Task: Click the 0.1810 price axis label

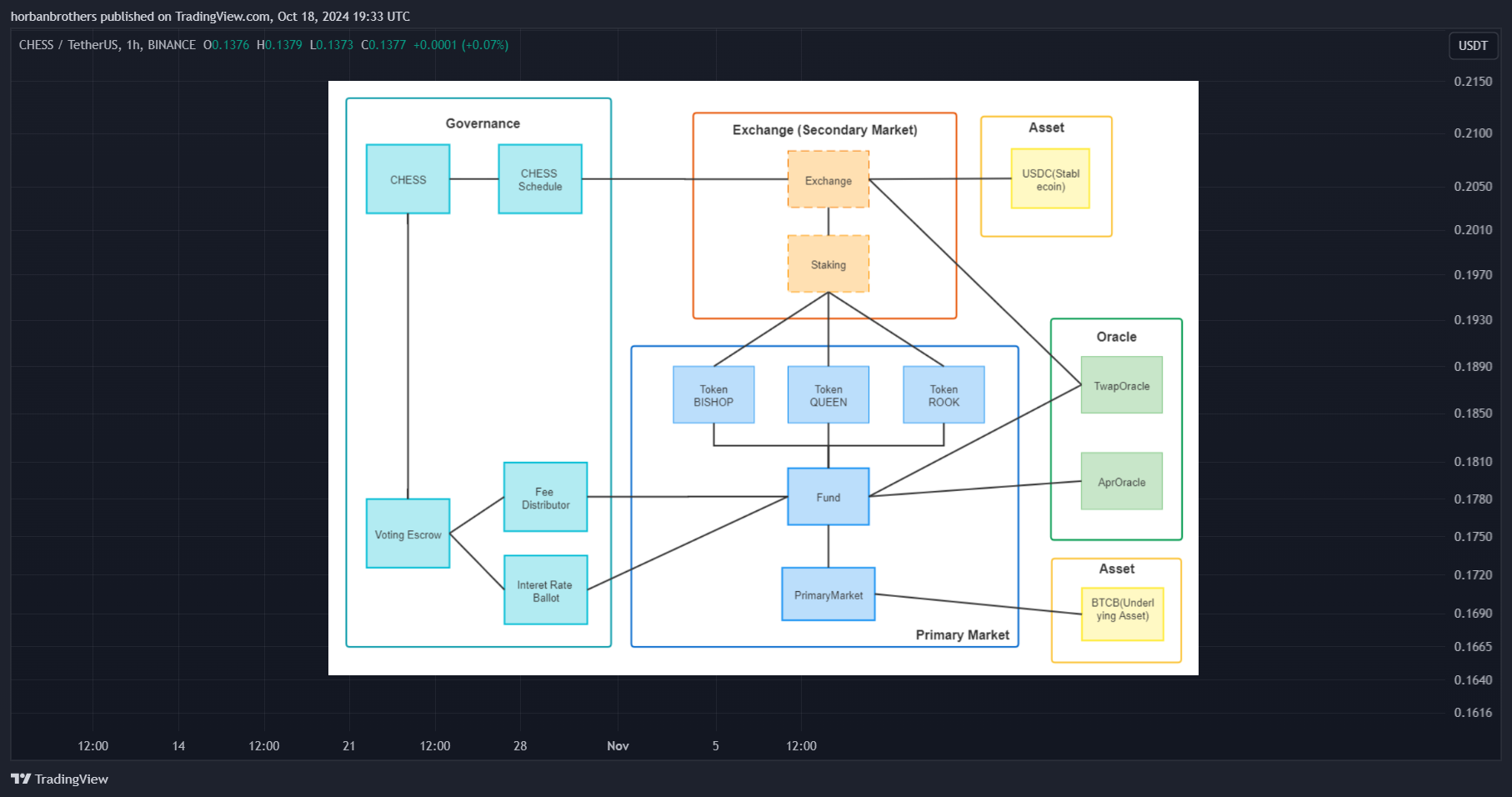Action: tap(1473, 462)
